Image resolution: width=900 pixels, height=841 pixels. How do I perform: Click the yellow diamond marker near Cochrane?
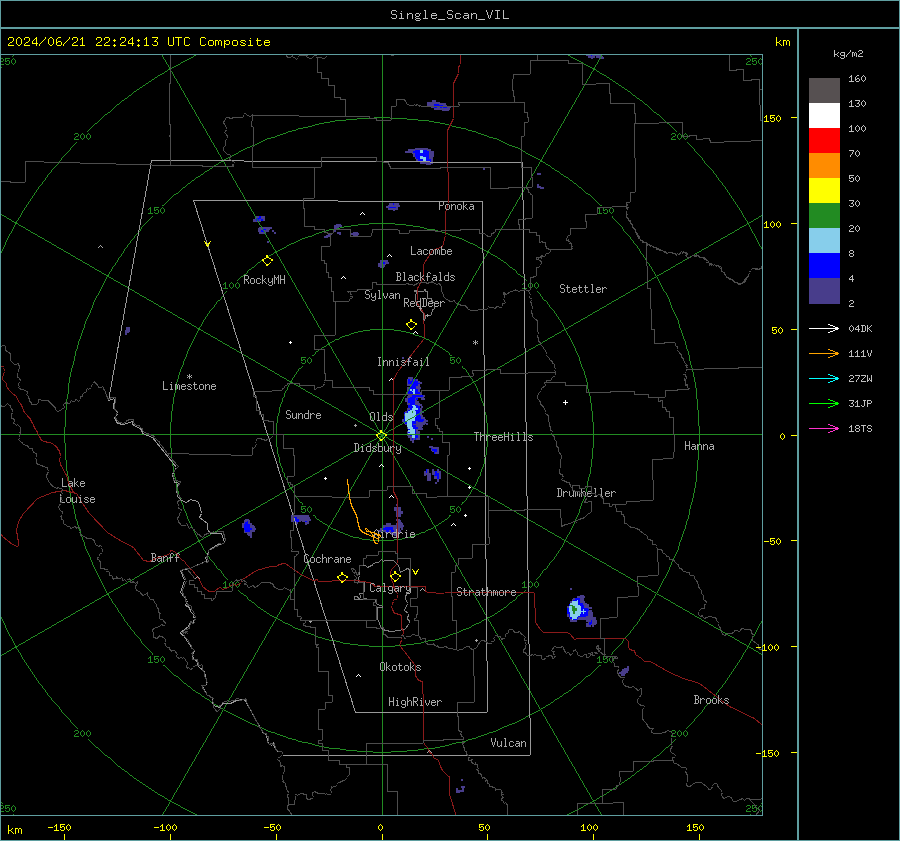pyautogui.click(x=343, y=577)
